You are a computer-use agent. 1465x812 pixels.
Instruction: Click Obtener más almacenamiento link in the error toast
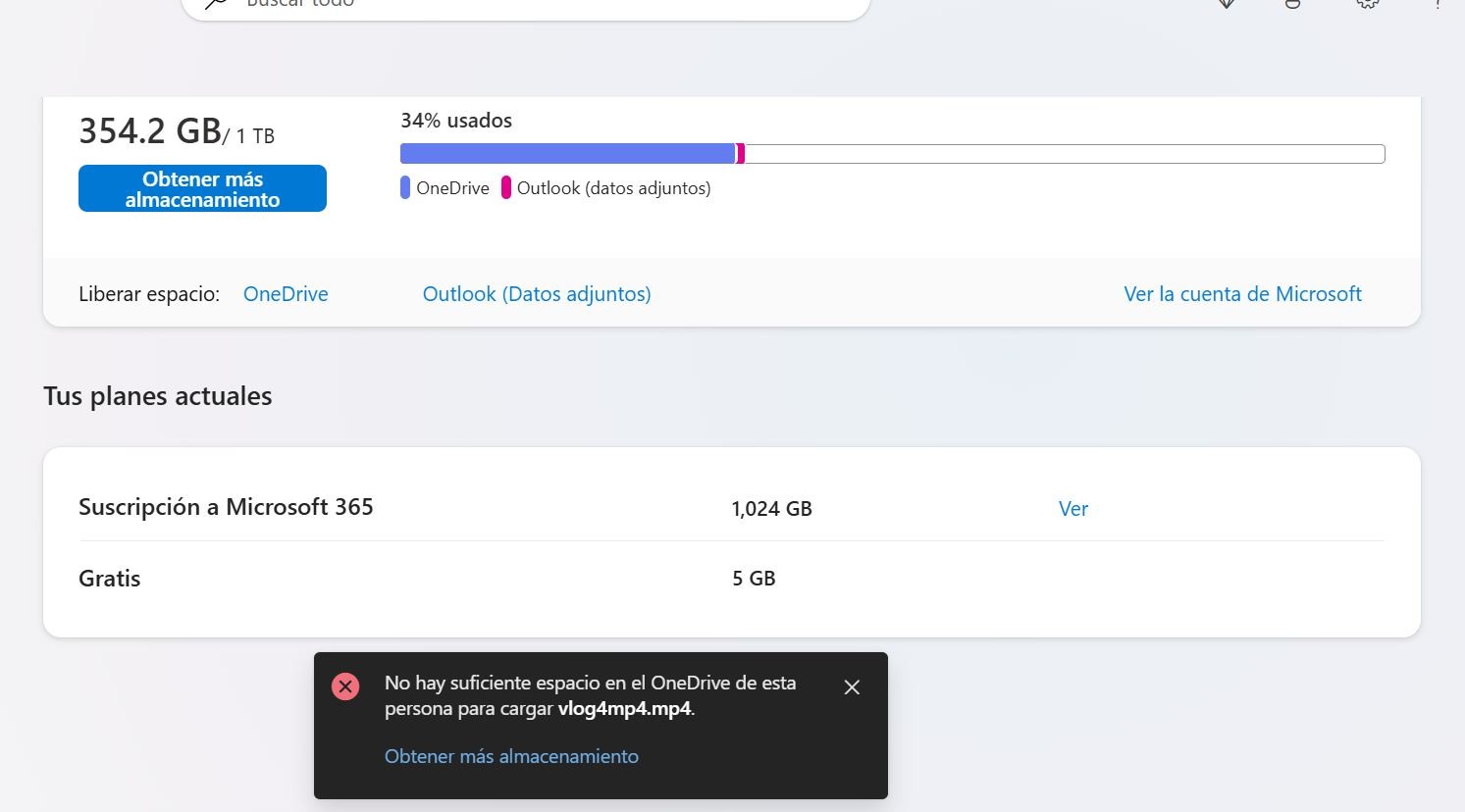(511, 756)
